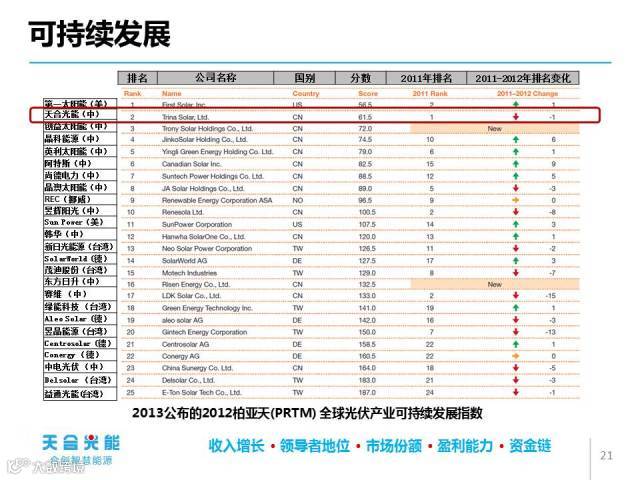Viewport: 640px width, 480px height.
Task: Click the blue text 资金链
Action: tap(530, 446)
